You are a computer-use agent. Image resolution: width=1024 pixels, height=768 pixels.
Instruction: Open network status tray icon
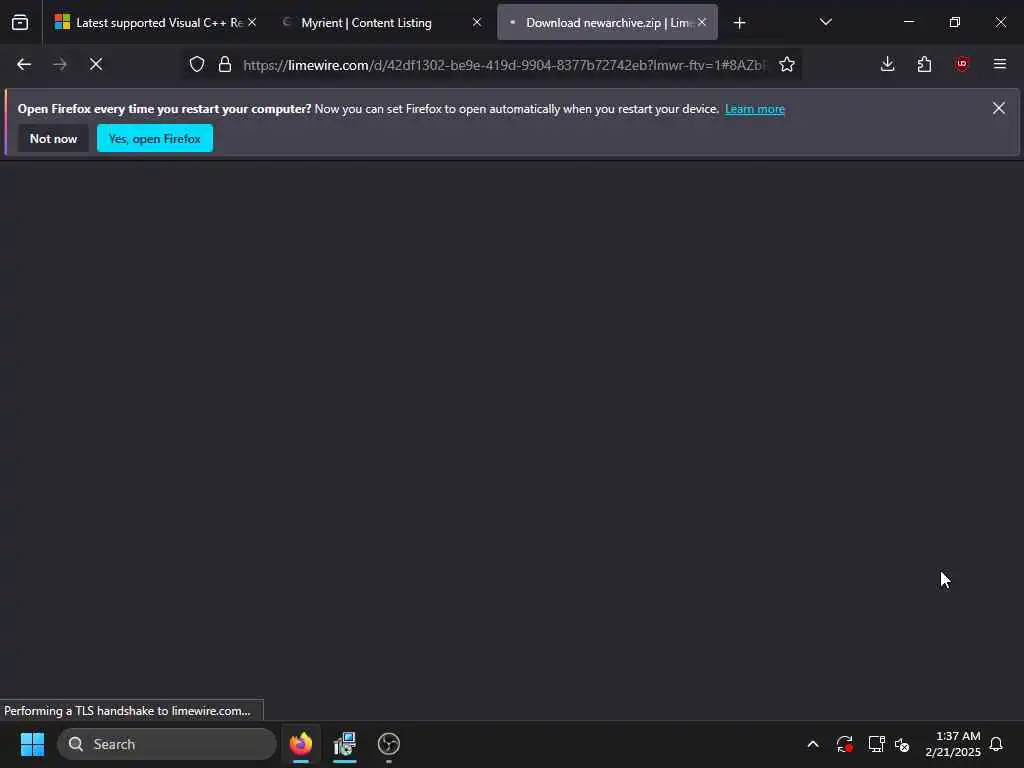pyautogui.click(x=876, y=744)
